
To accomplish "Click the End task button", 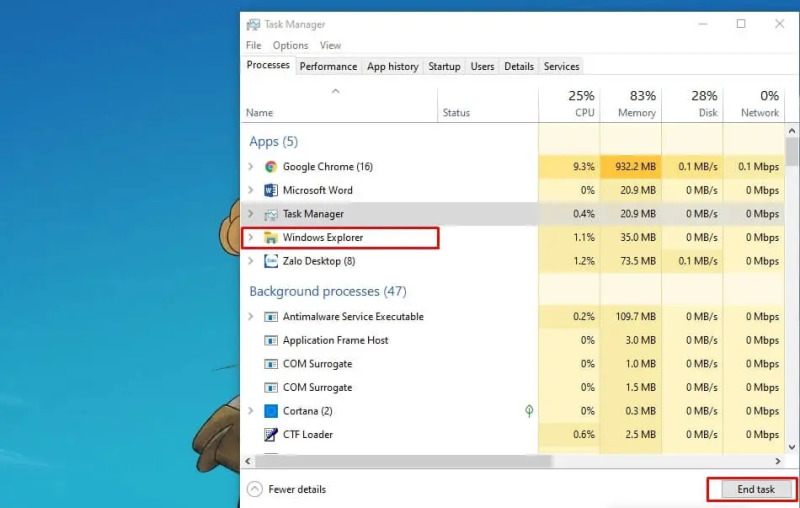I will pos(756,489).
